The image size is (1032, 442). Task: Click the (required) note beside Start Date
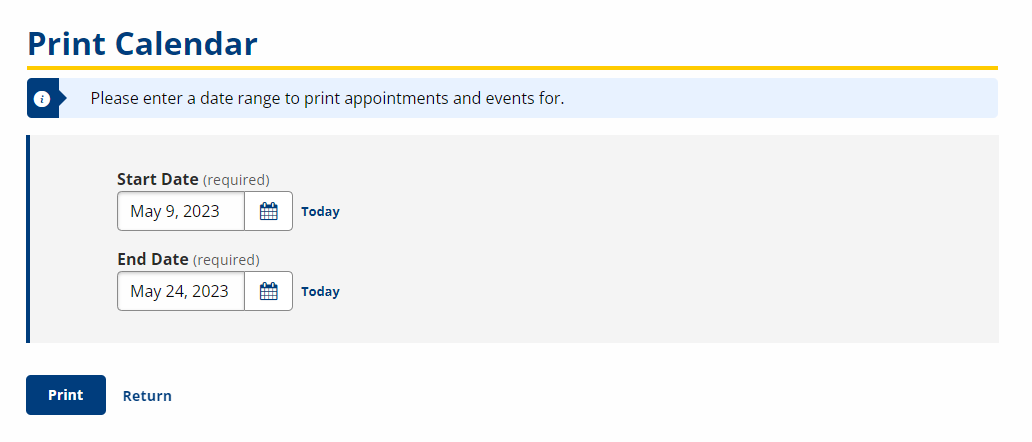236,180
